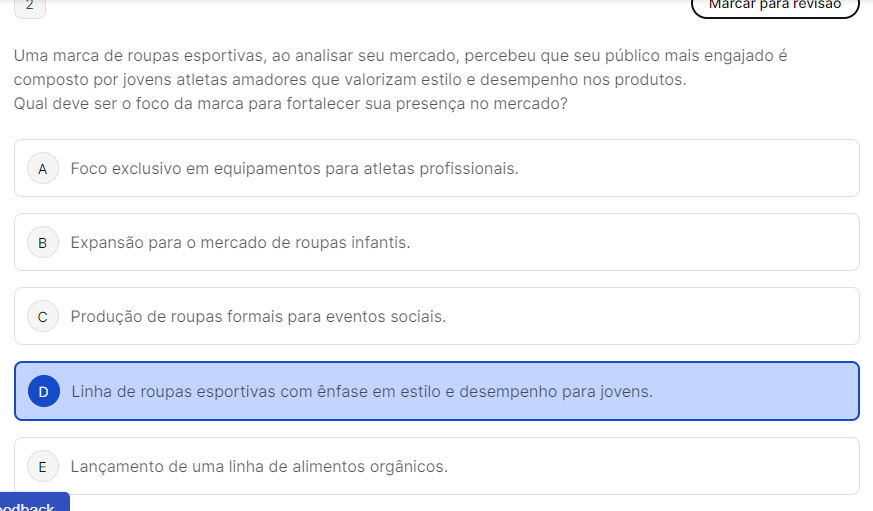The width and height of the screenshot is (873, 511).
Task: Select answer "Foco exclusivo em equipamentos para atletas profissionais"
Action: coord(294,168)
